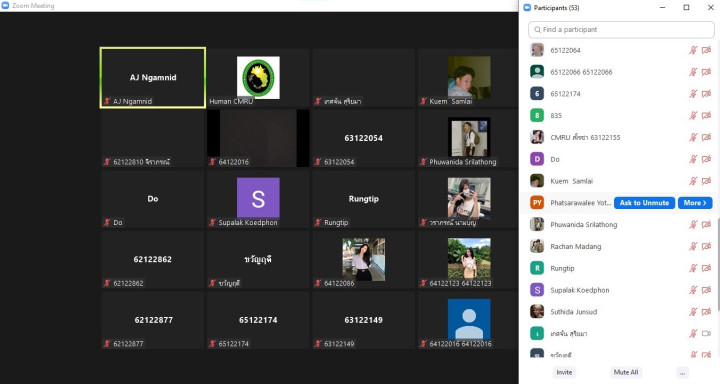This screenshot has height=384, width=720.
Task: Open the ellipsis menu beside Mute All
Action: pyautogui.click(x=682, y=373)
